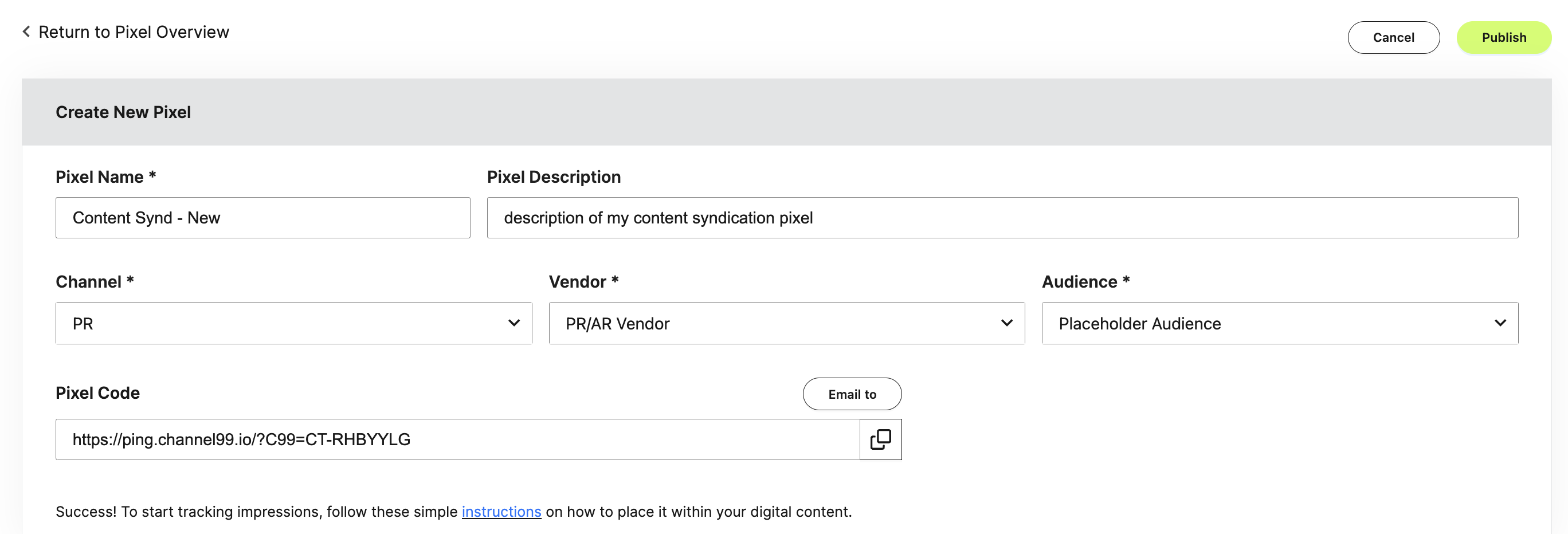
Task: Edit the Pixel Name field
Action: [x=262, y=217]
